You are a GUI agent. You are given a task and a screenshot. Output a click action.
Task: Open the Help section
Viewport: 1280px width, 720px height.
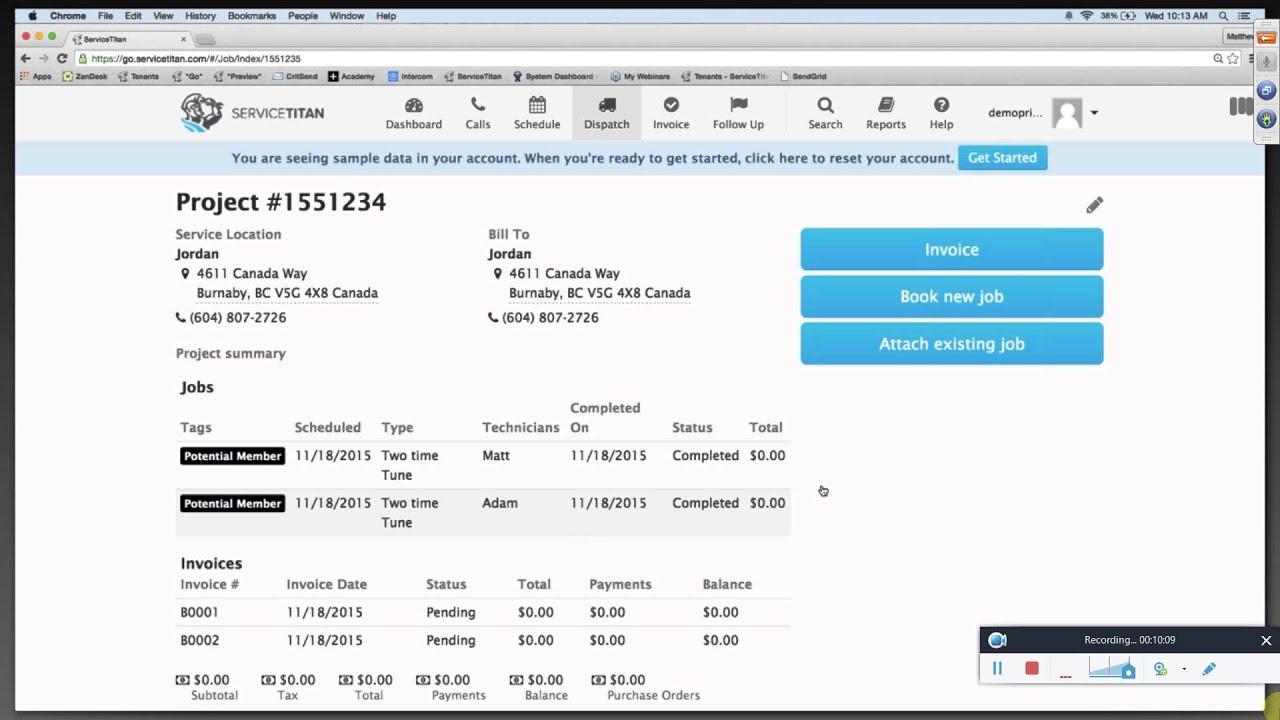tap(941, 113)
